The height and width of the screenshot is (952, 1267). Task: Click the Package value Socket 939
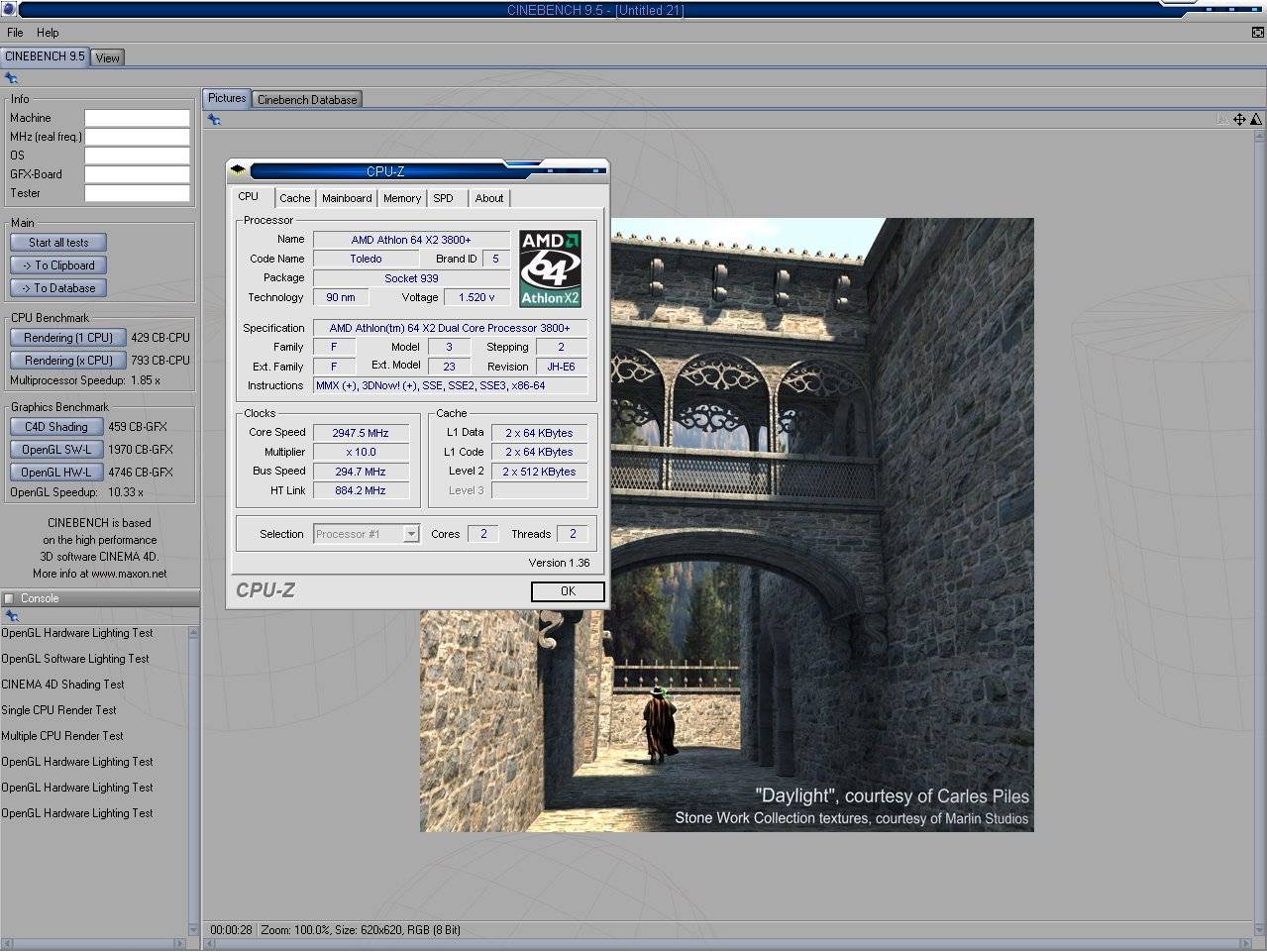click(x=411, y=278)
